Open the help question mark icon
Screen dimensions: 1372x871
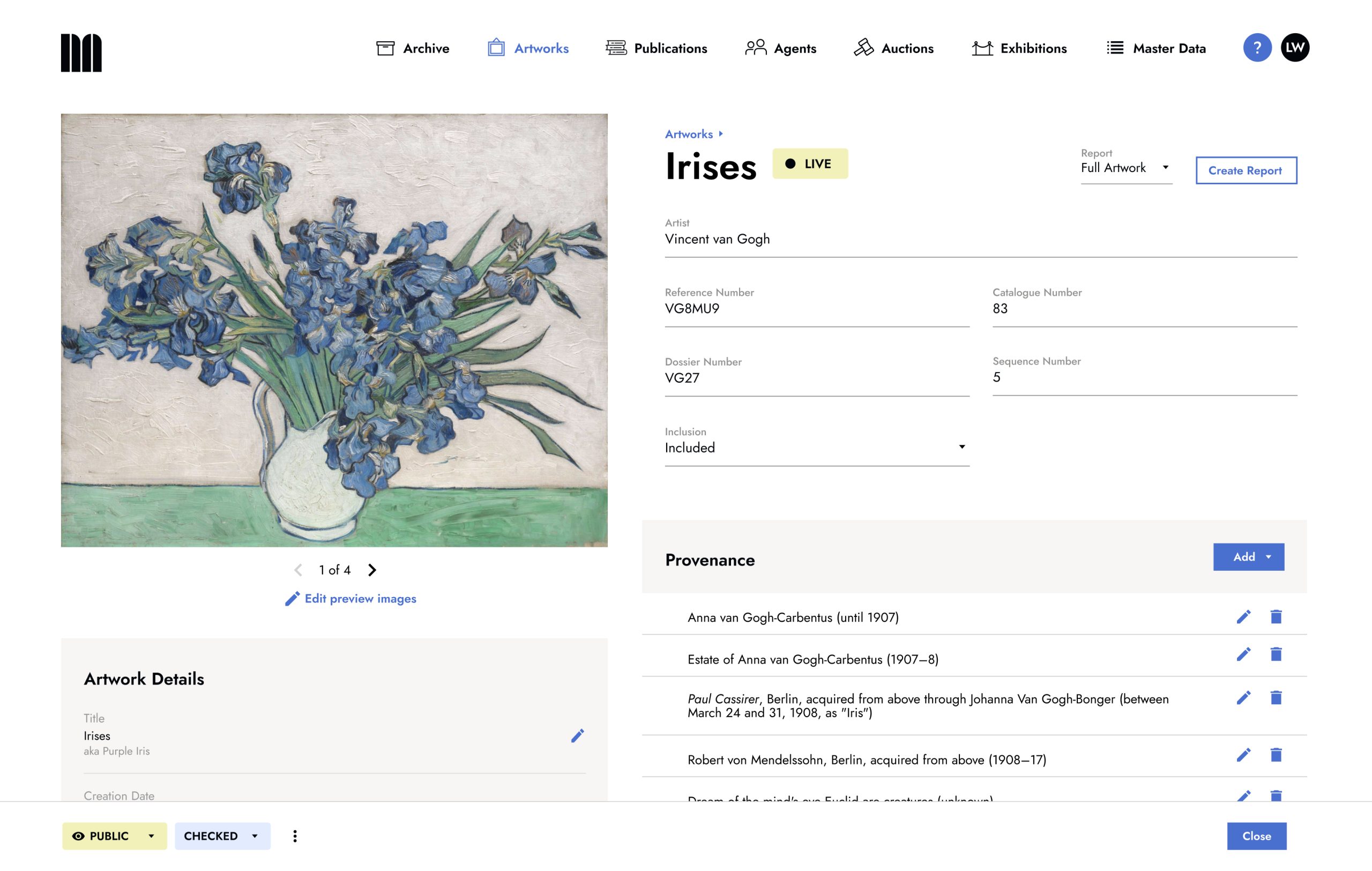(1257, 48)
